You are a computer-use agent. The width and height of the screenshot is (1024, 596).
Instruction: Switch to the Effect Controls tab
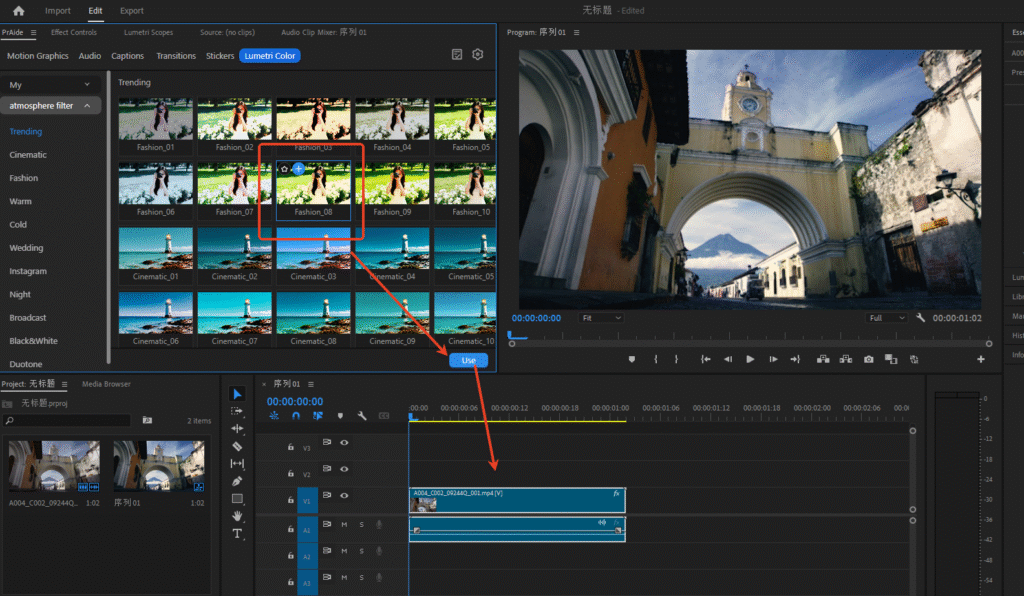(x=74, y=31)
